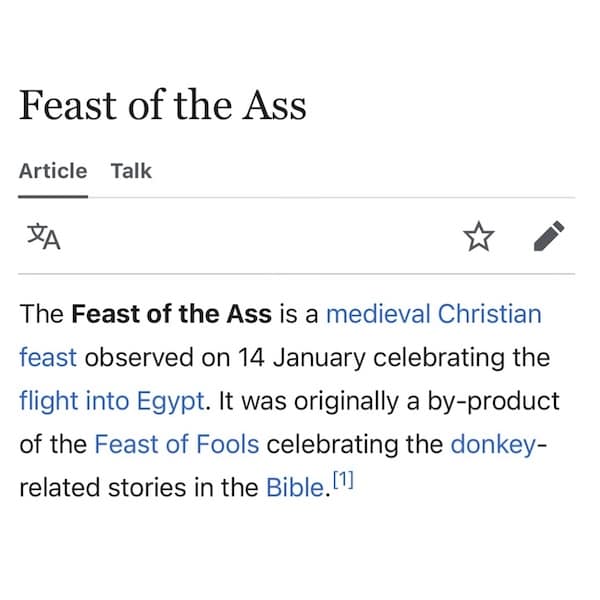Switch to the Article tab
This screenshot has width=600, height=600.
coord(53,171)
